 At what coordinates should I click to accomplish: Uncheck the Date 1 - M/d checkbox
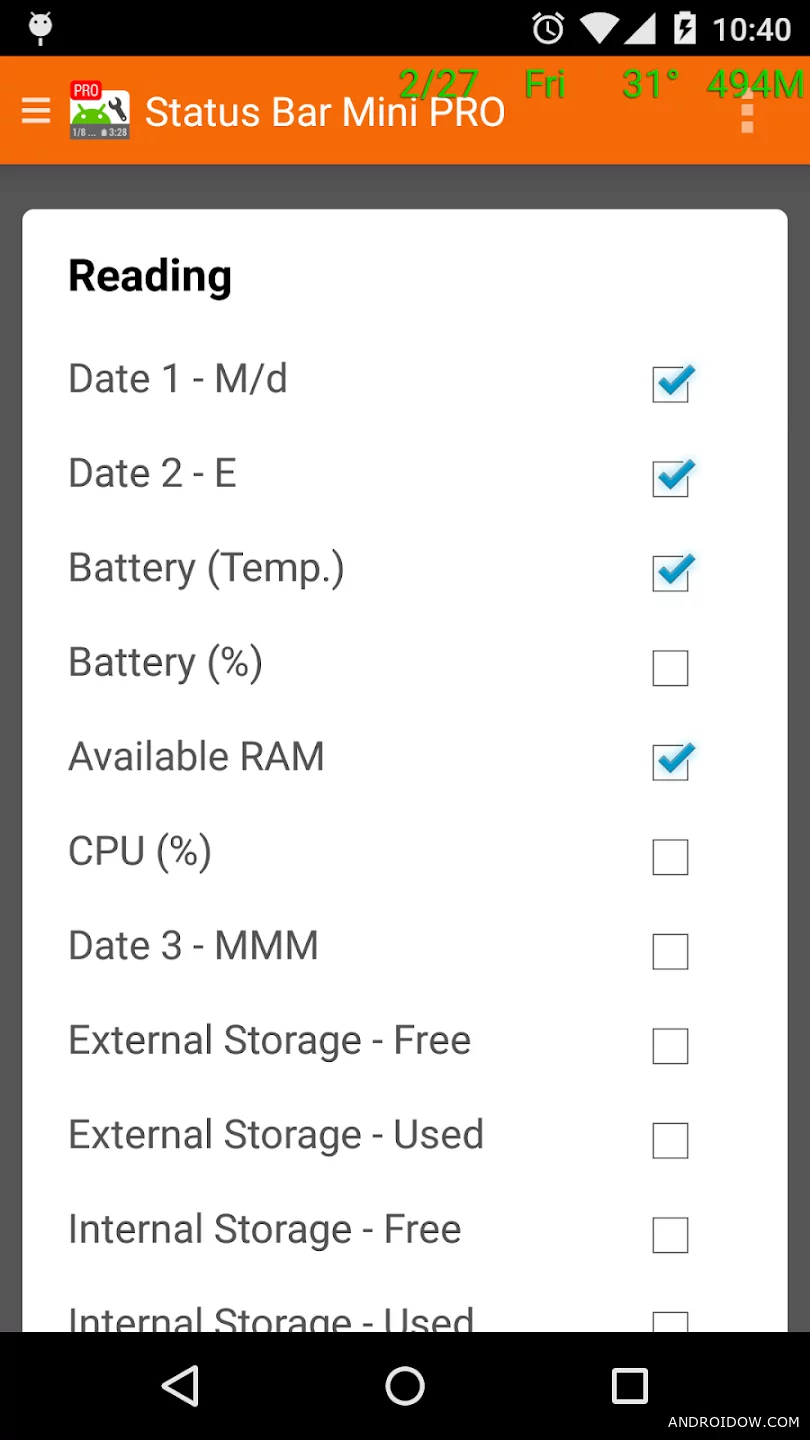tap(670, 383)
